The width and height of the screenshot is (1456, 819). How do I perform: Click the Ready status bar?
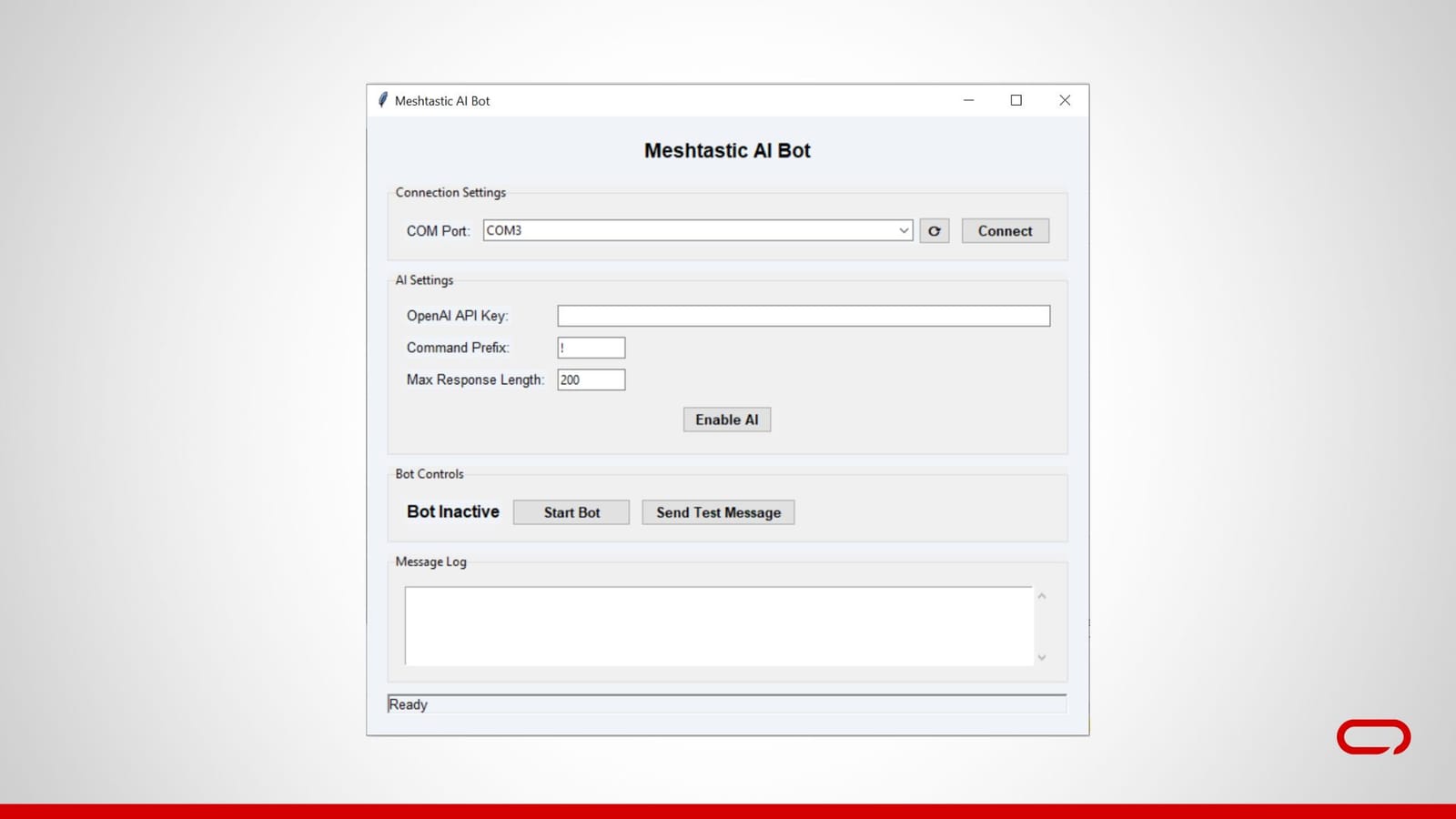[x=546, y=703]
